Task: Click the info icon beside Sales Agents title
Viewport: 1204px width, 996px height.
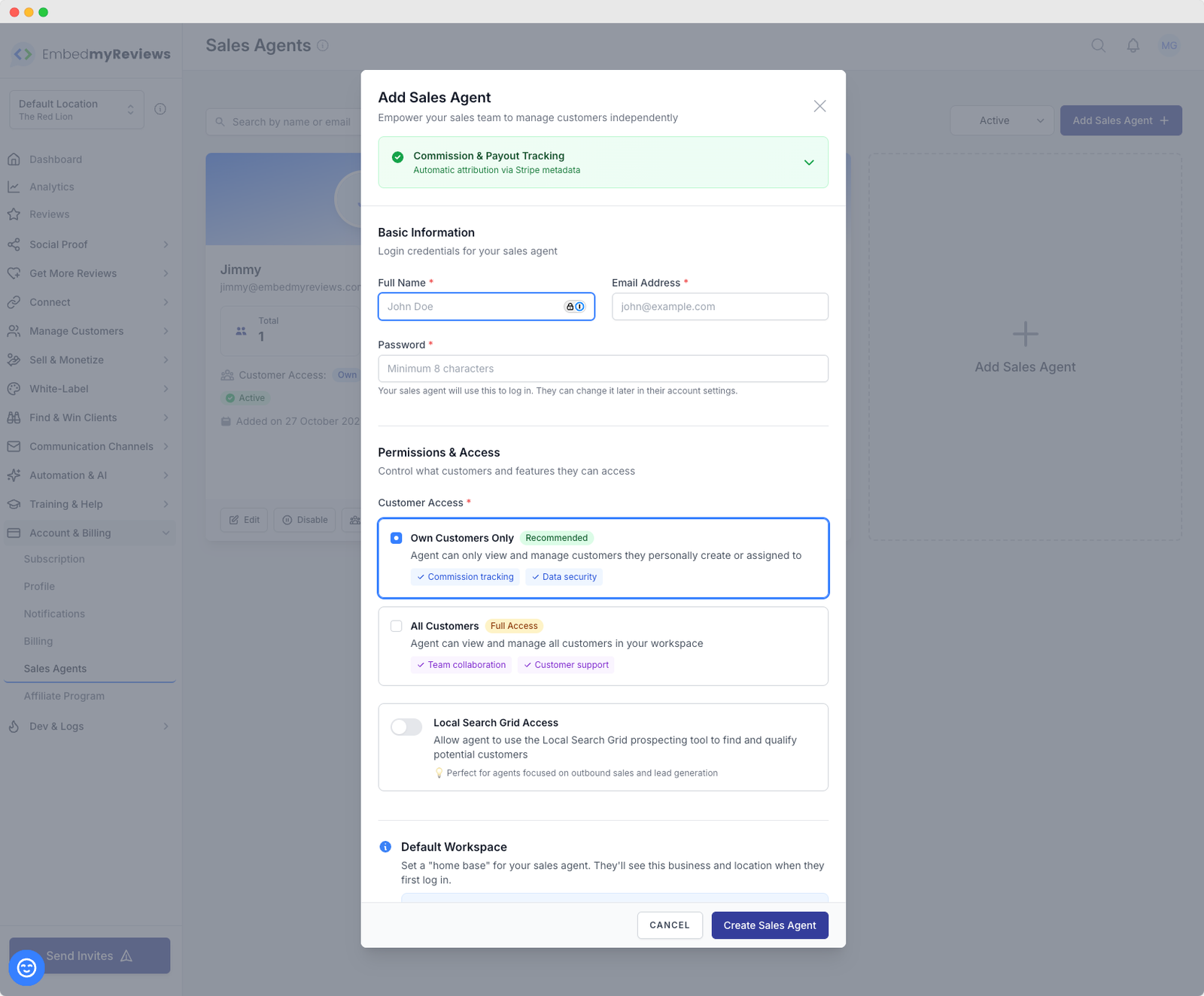Action: [323, 45]
